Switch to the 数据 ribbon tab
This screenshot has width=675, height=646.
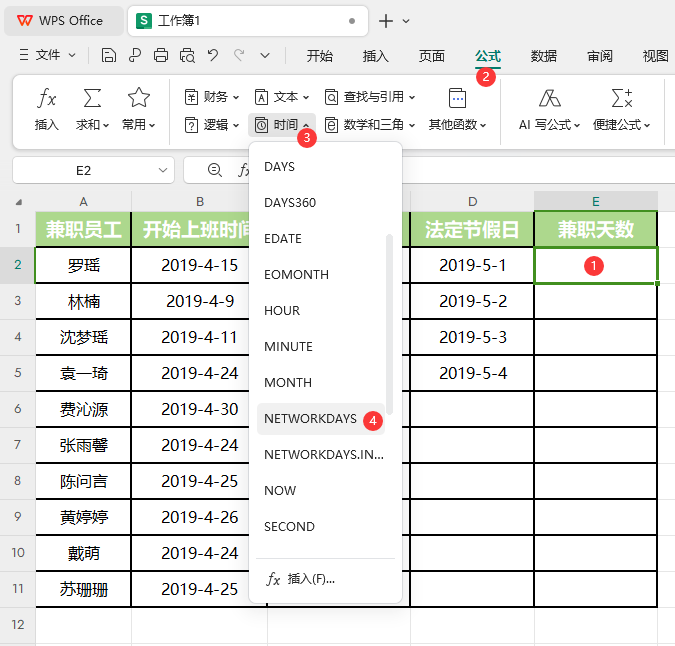pos(544,56)
